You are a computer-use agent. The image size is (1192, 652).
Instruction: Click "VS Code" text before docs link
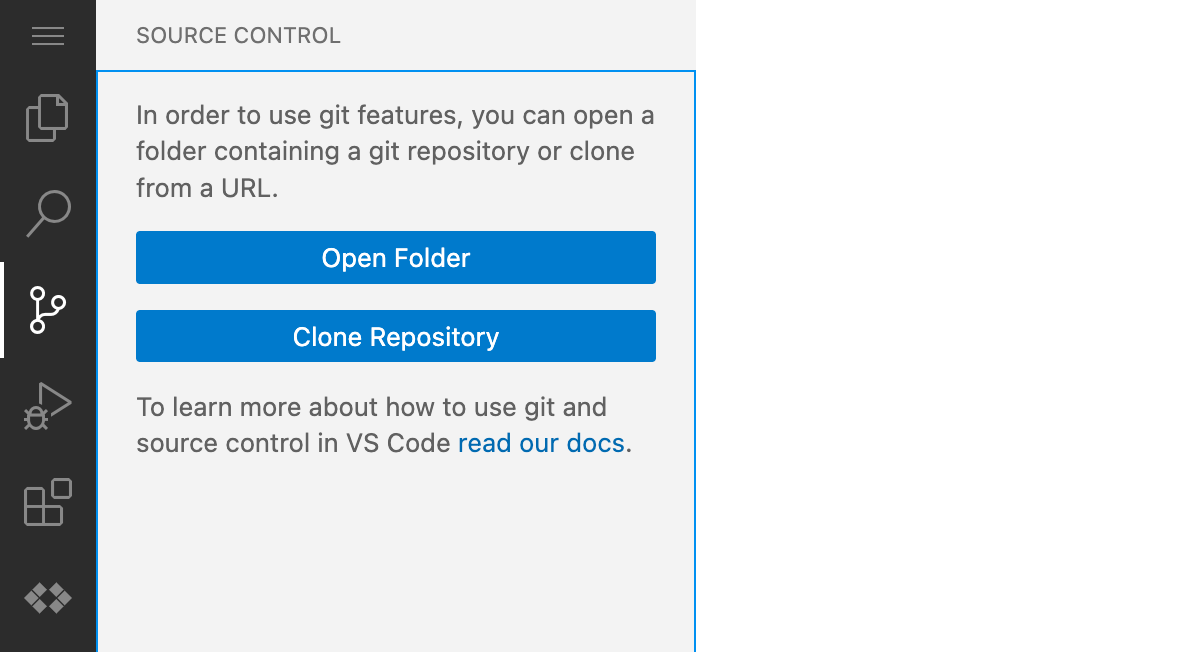point(398,443)
